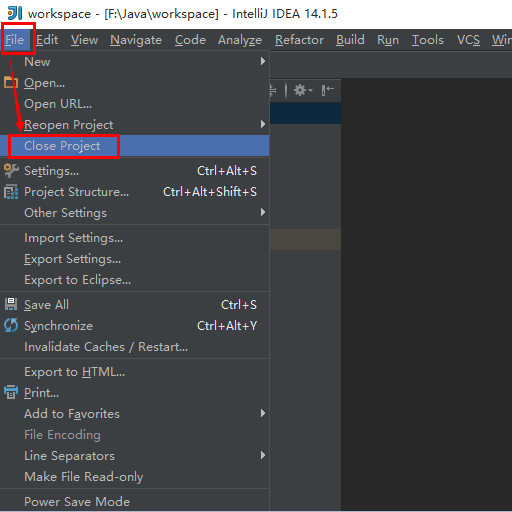Open the VCS menu
Image resolution: width=512 pixels, height=512 pixels.
468,40
